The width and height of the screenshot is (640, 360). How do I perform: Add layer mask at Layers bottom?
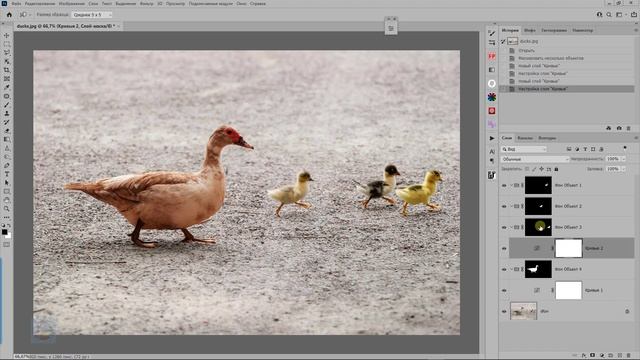coord(593,356)
